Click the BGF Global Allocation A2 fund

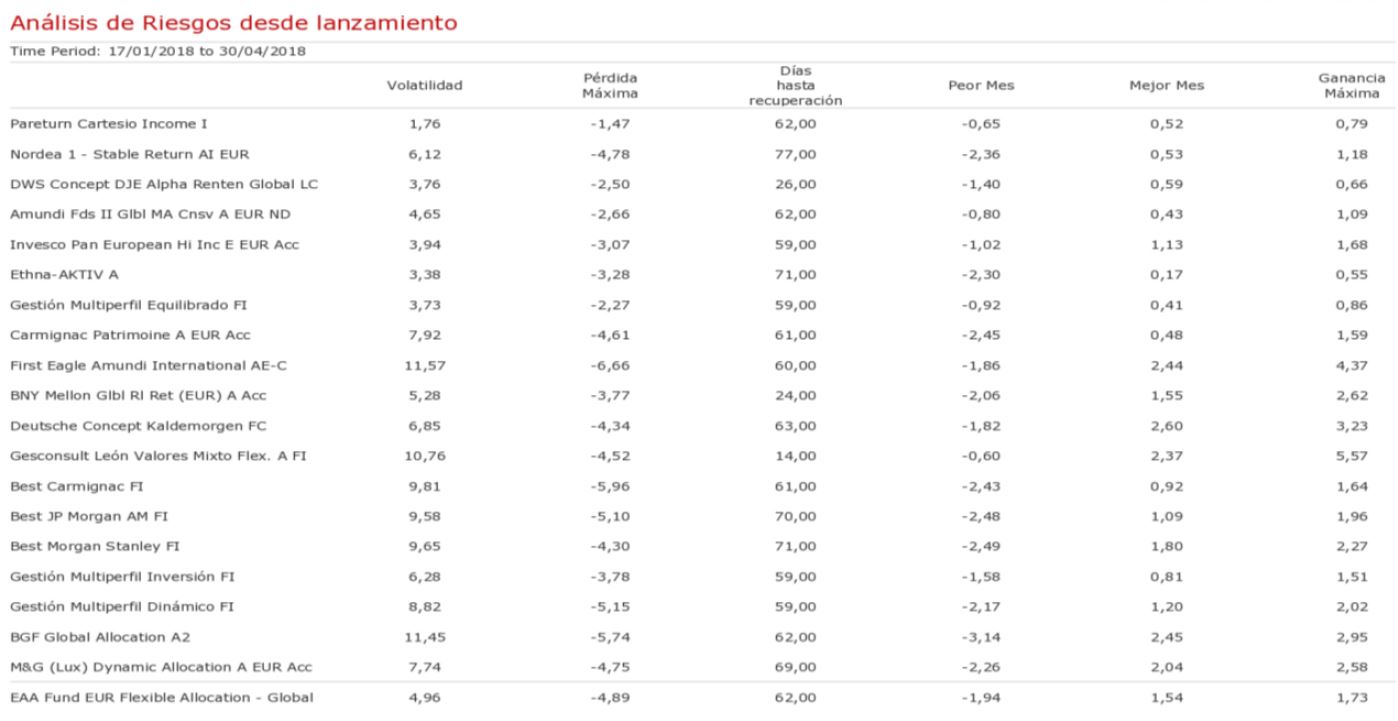click(x=100, y=636)
